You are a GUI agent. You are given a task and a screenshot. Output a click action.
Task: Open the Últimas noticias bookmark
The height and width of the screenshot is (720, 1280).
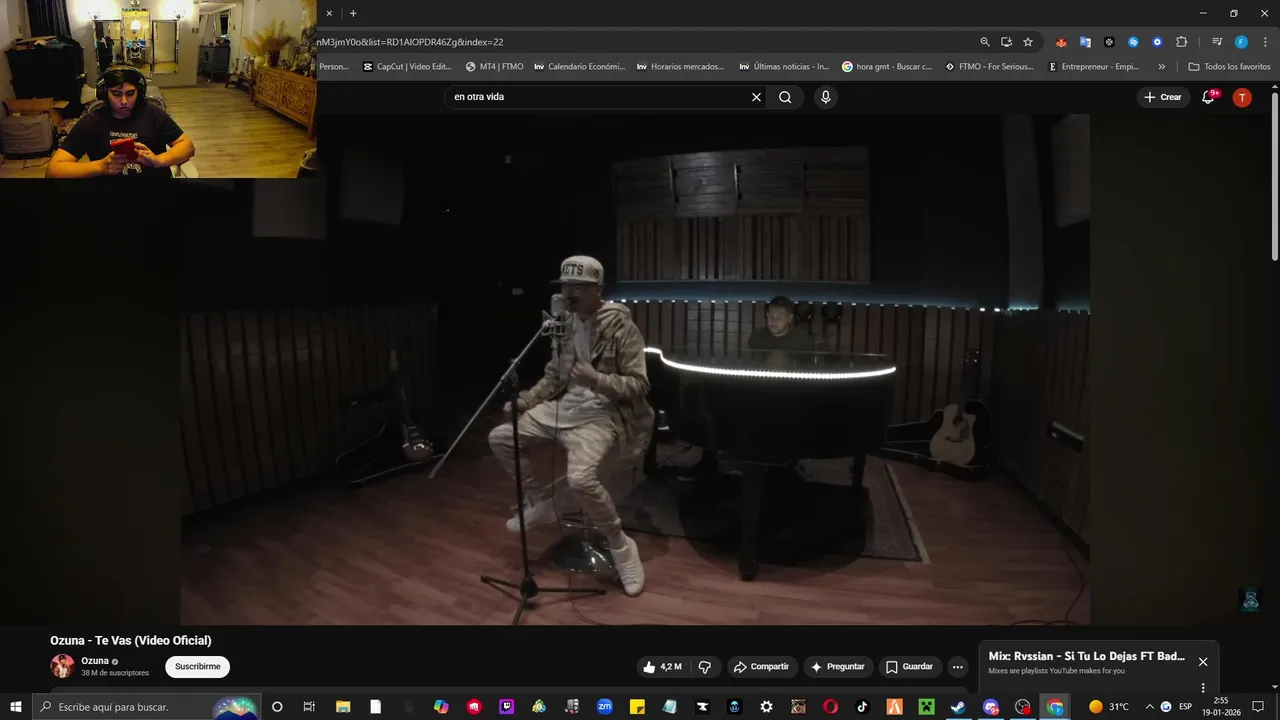click(x=784, y=67)
